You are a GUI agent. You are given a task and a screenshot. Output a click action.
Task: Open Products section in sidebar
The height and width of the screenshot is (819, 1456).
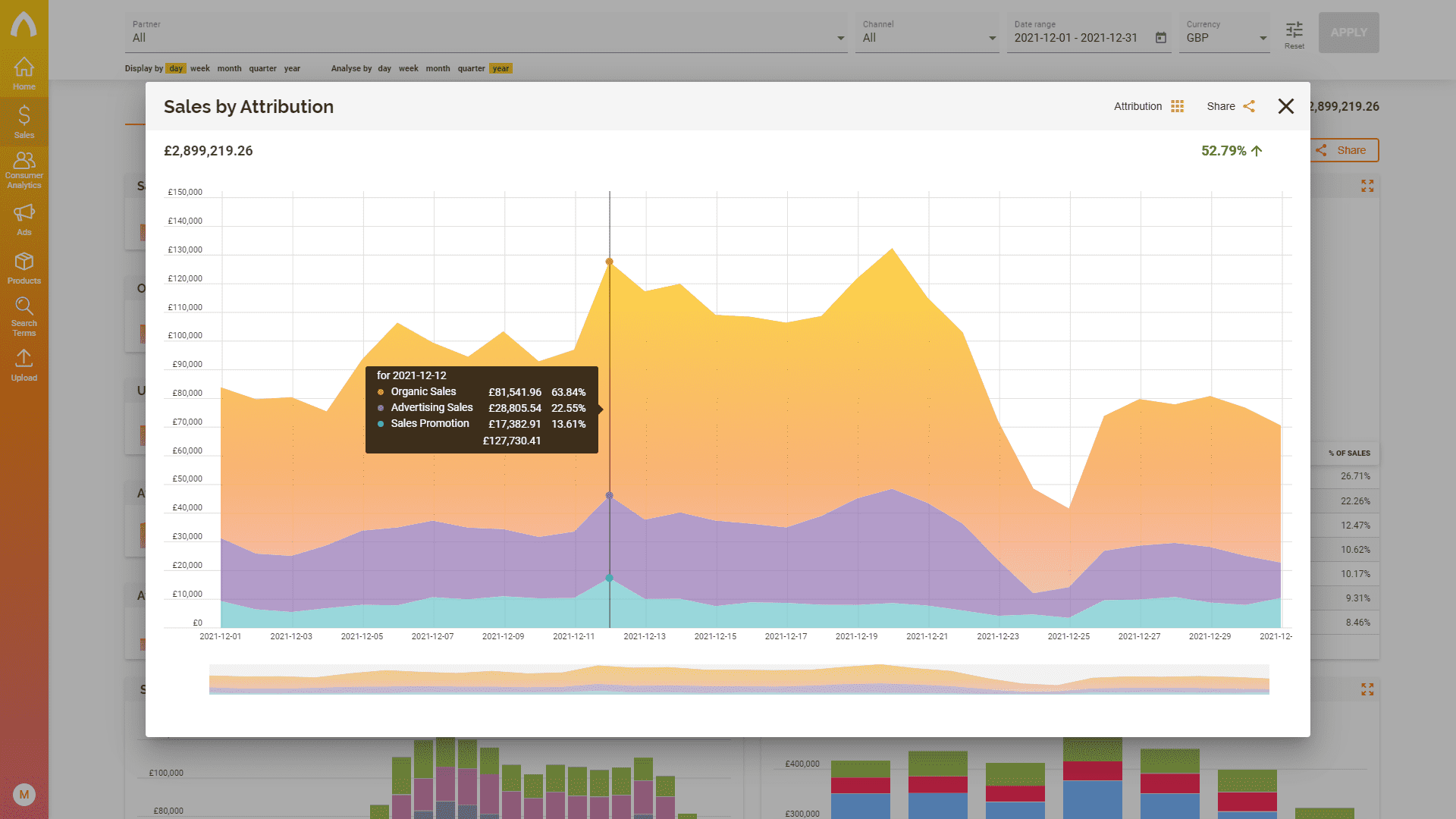pyautogui.click(x=24, y=268)
